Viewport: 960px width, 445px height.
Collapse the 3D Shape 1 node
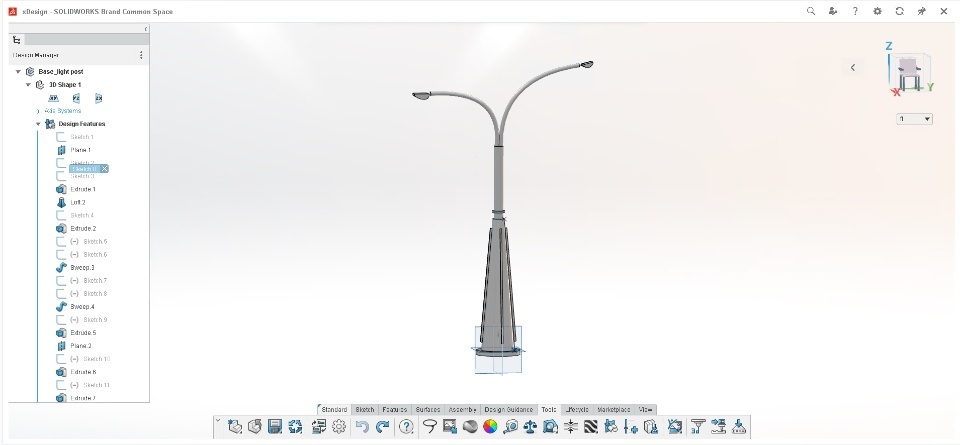click(28, 84)
